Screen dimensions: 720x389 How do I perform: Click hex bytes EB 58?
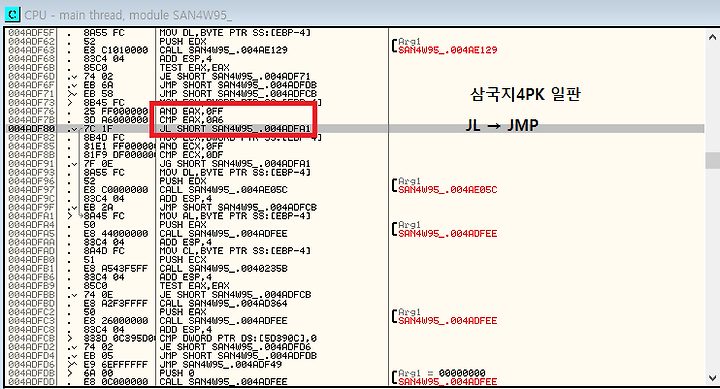(x=98, y=94)
